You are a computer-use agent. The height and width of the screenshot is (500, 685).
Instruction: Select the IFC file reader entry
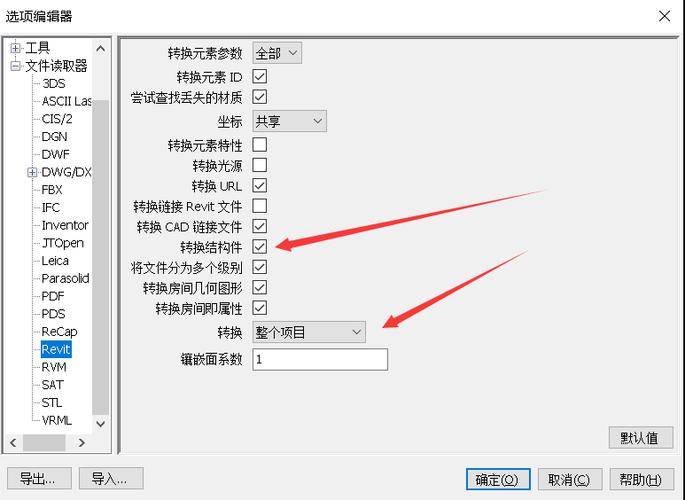51,207
